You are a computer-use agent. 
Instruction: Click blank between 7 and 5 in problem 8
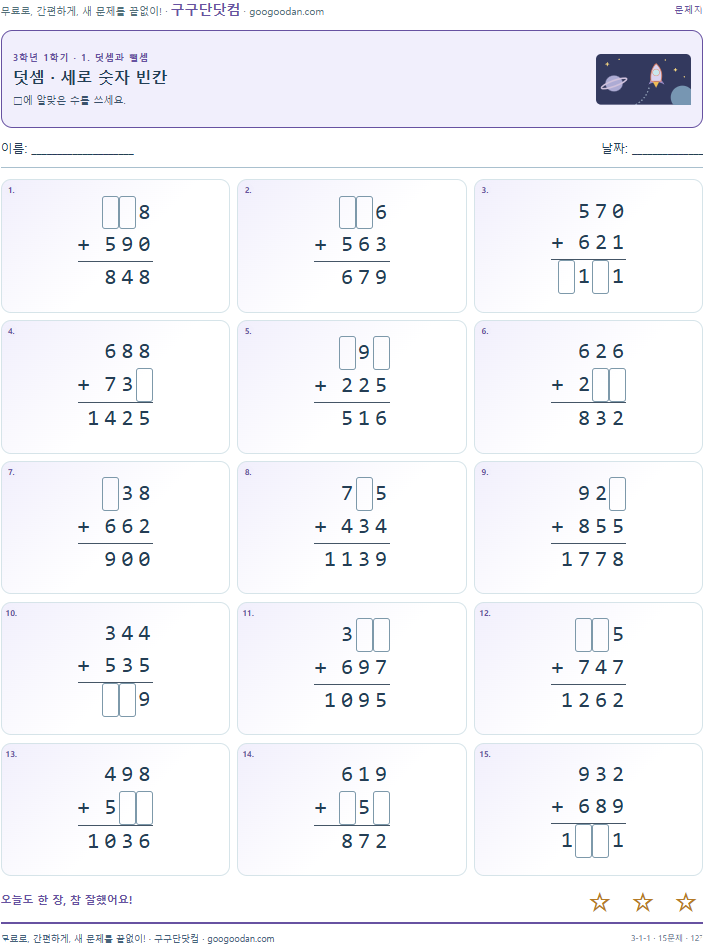pyautogui.click(x=364, y=494)
